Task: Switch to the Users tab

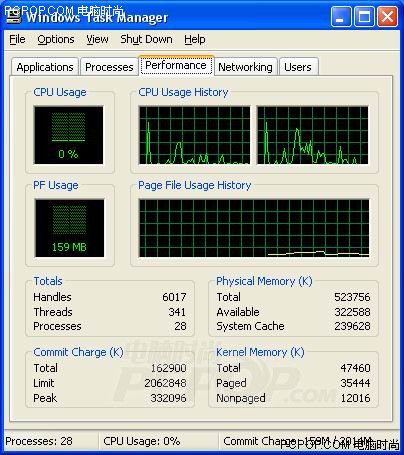Action: (298, 67)
